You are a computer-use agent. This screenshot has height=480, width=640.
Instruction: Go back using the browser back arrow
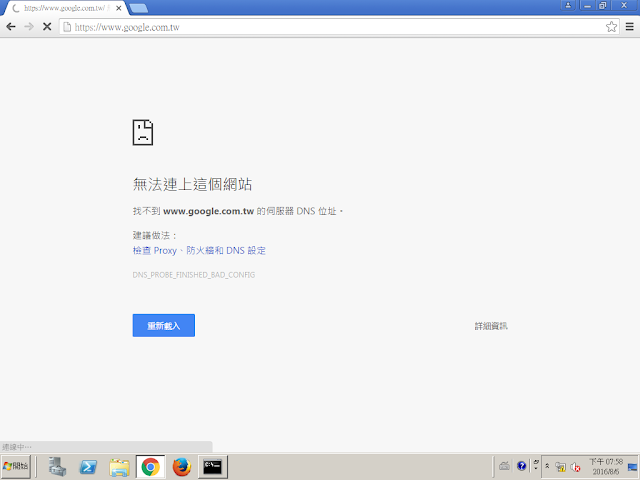[11, 27]
